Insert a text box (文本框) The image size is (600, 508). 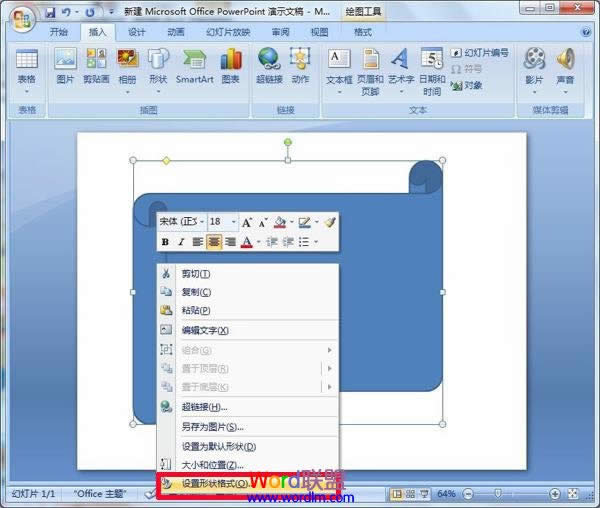(339, 71)
